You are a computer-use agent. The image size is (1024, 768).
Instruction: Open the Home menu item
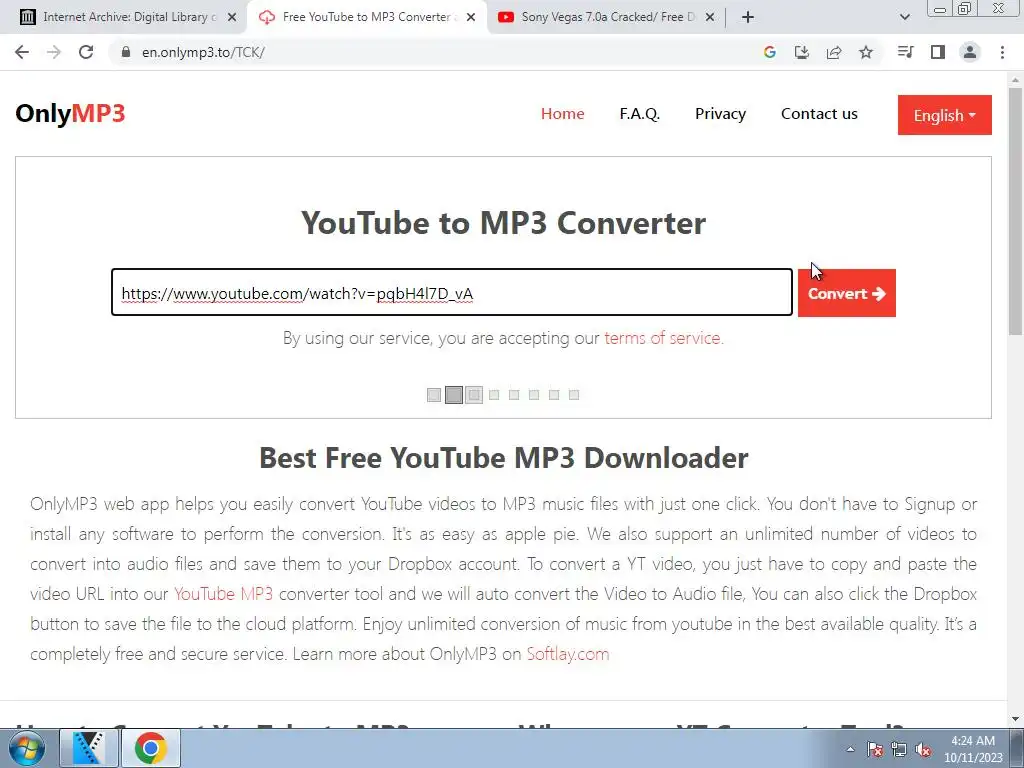click(x=562, y=114)
